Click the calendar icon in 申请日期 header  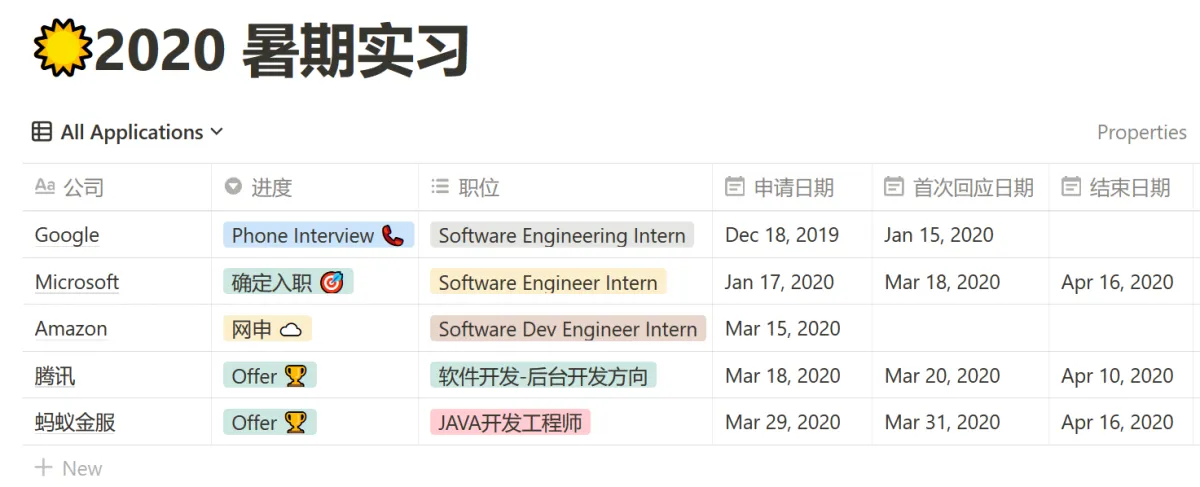pyautogui.click(x=734, y=187)
